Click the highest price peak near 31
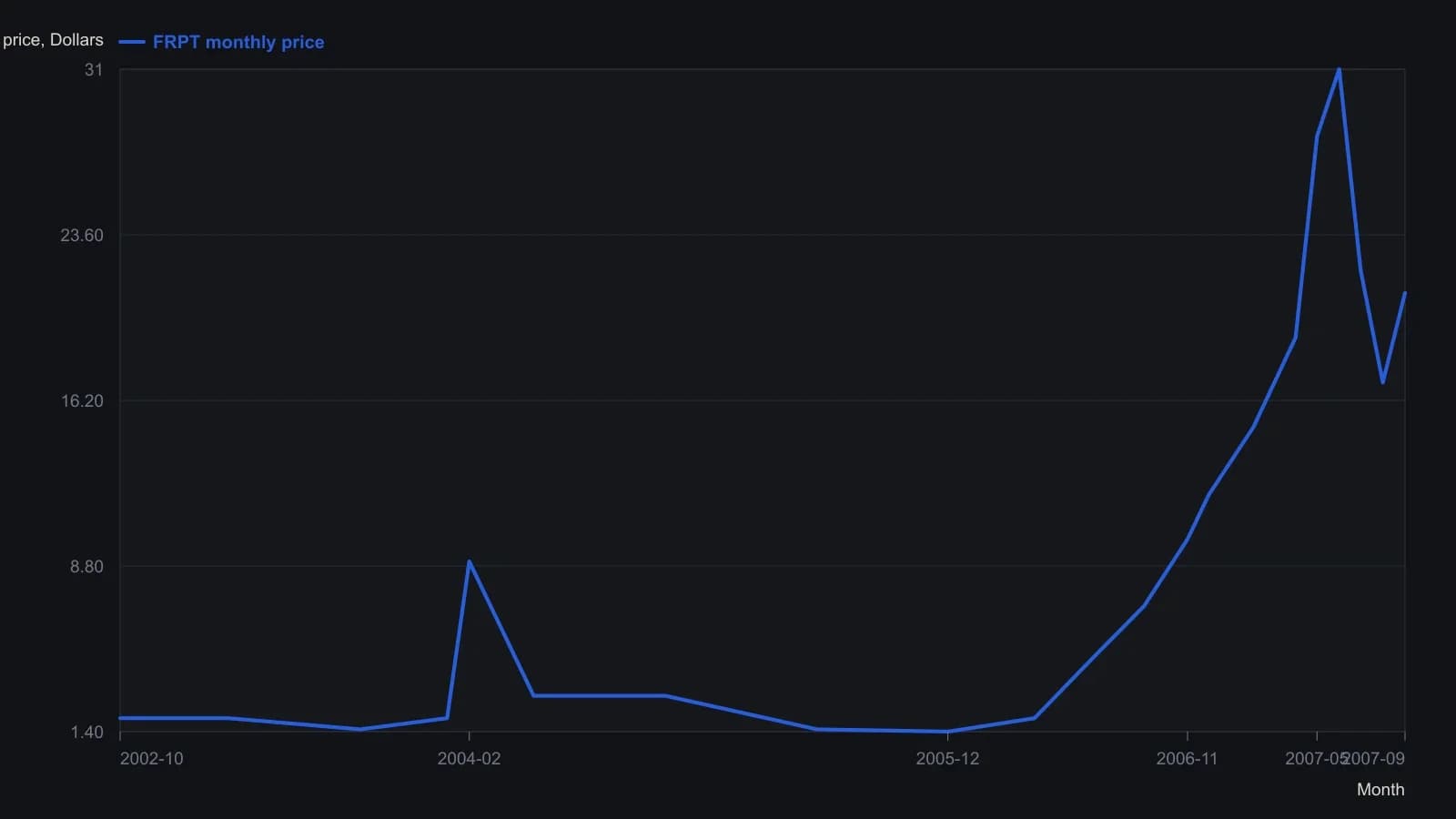1456x819 pixels. 1339,69
